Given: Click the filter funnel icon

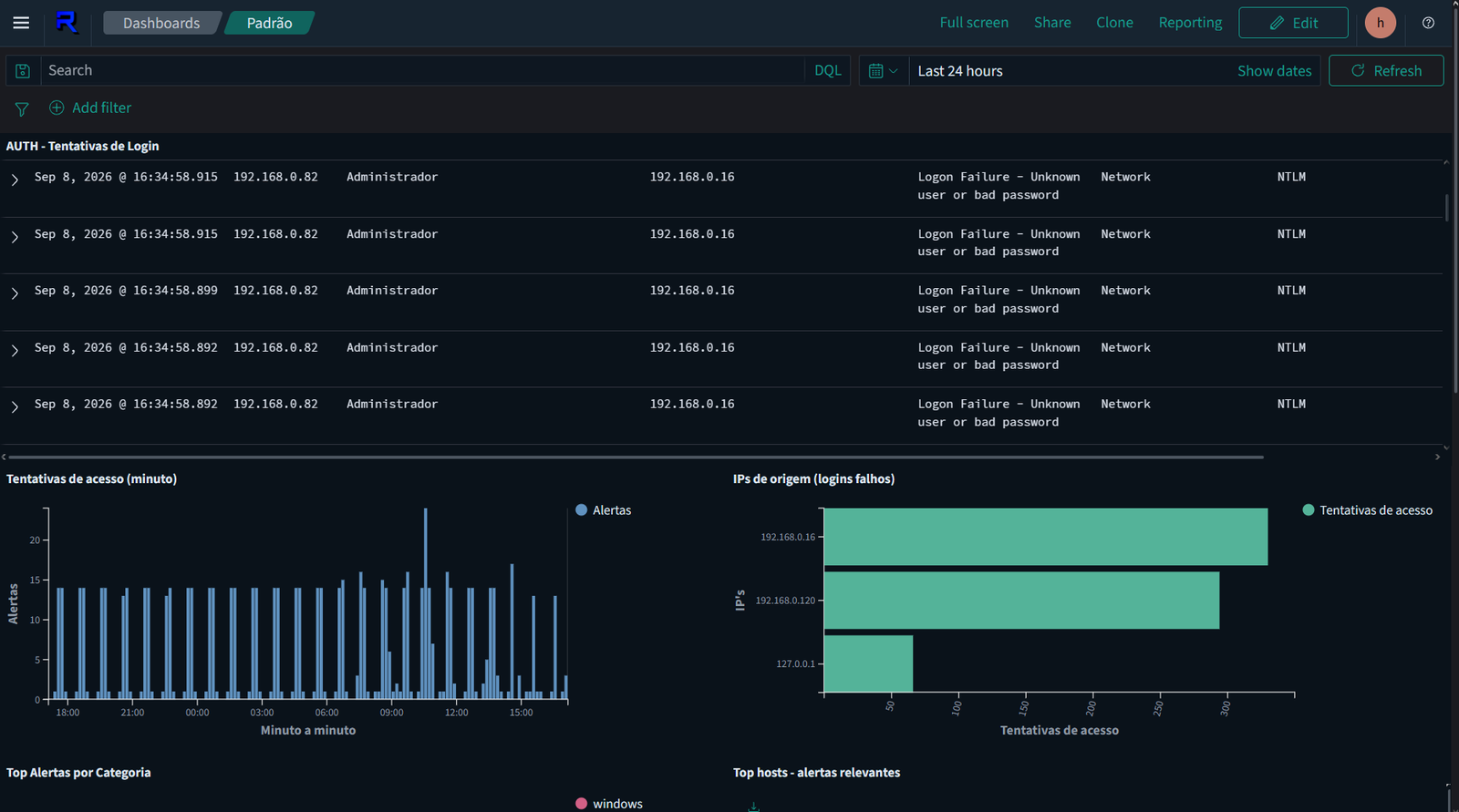Looking at the screenshot, I should 22,109.
